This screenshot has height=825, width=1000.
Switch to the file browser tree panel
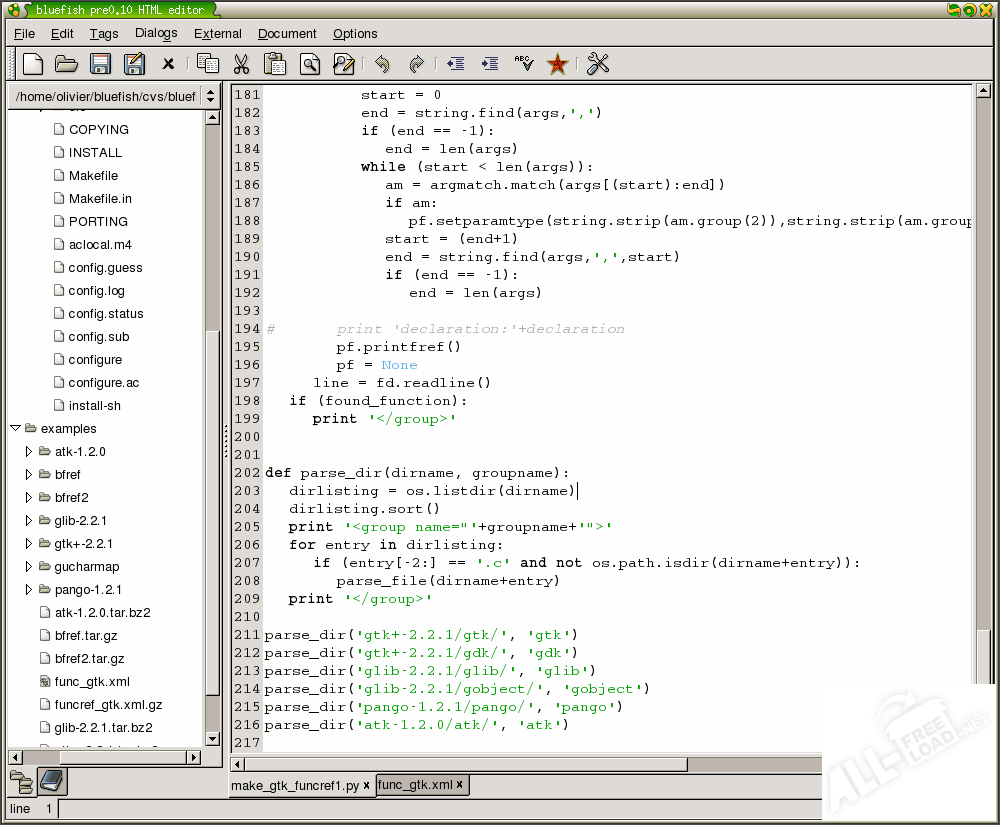coord(21,780)
